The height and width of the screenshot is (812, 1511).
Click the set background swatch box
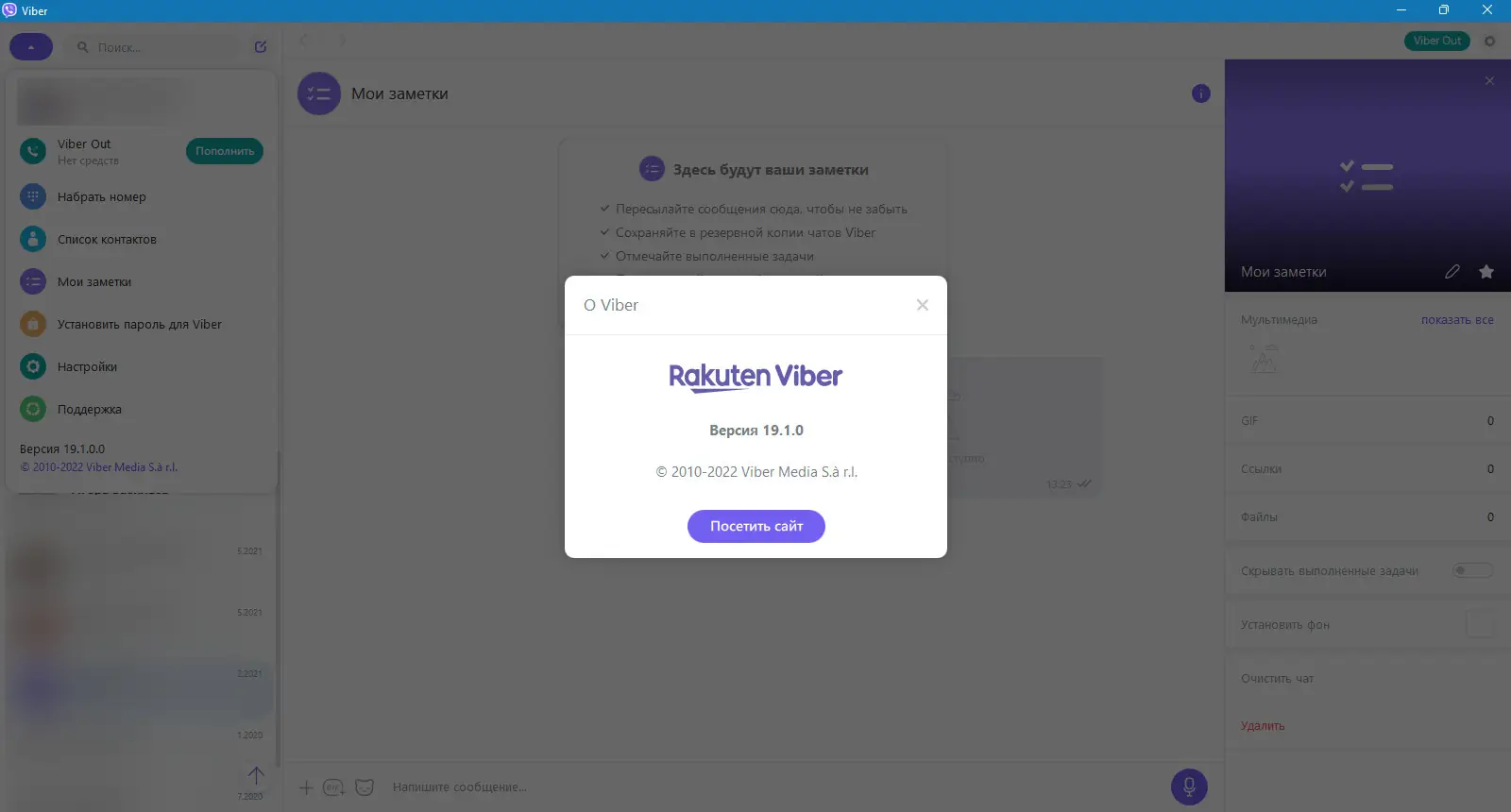click(1480, 624)
